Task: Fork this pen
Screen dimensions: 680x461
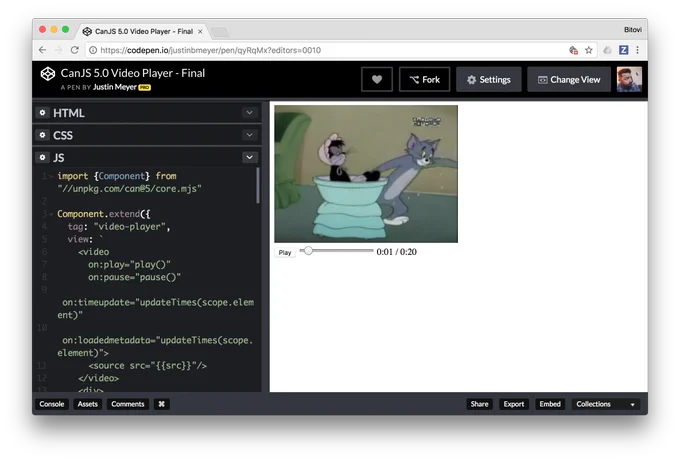Action: [x=425, y=79]
